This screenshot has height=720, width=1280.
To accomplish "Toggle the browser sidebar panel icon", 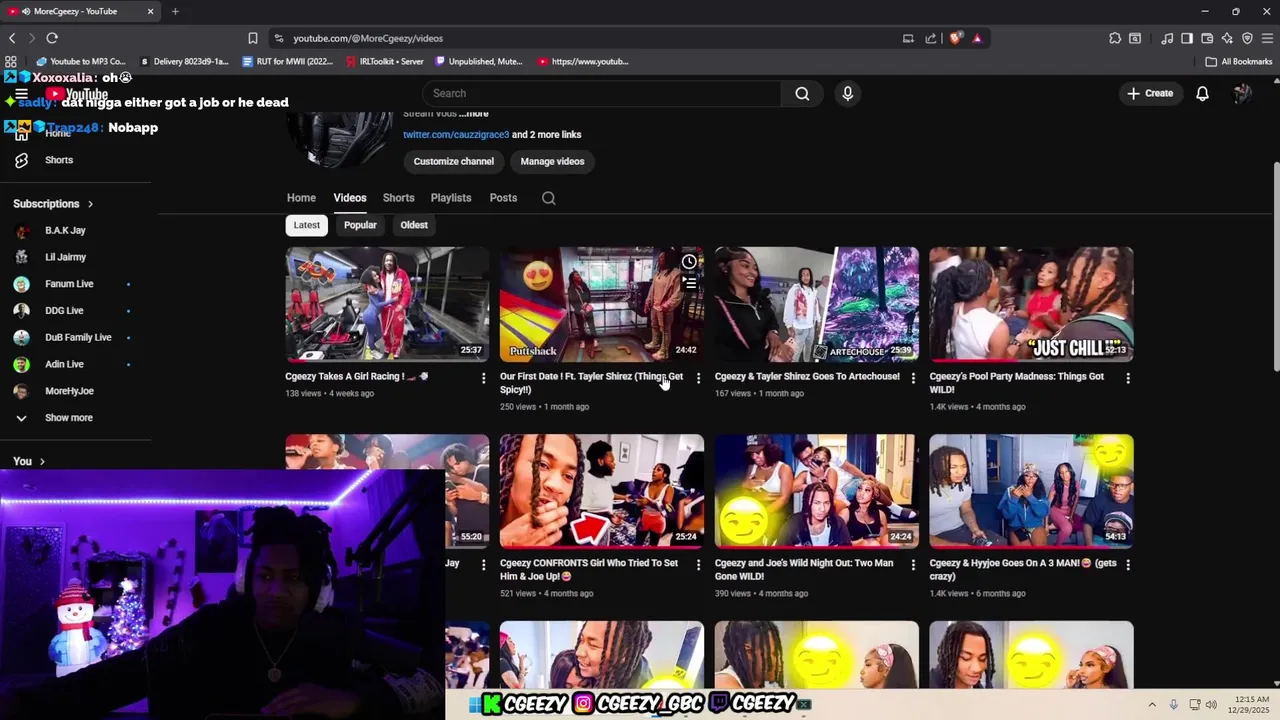I will click(x=1187, y=38).
